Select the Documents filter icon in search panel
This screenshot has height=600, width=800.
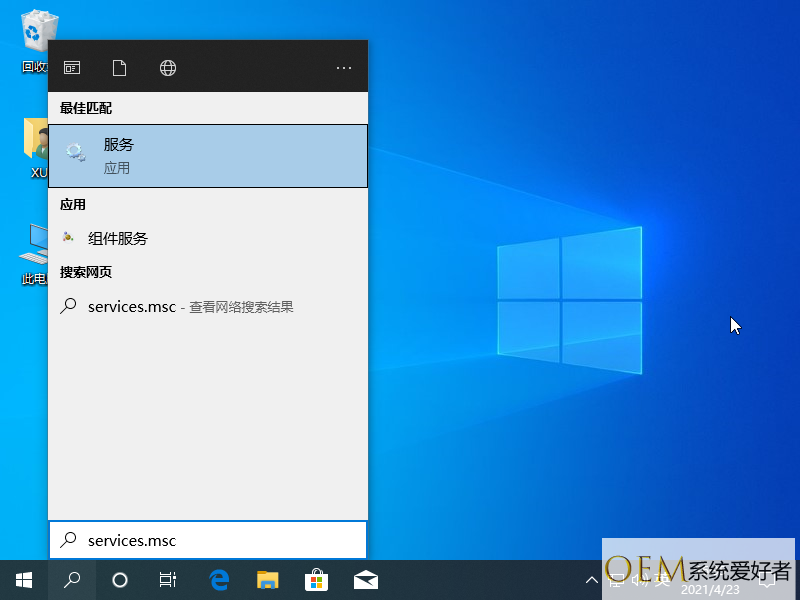[x=120, y=68]
